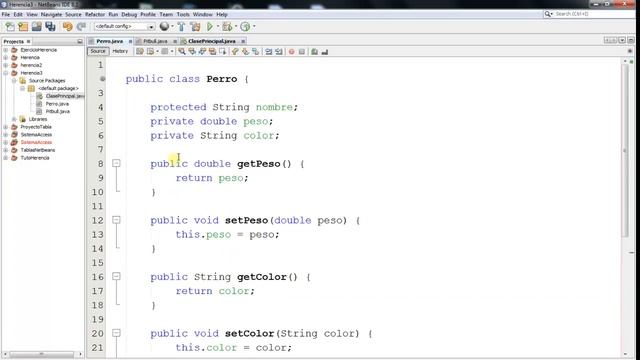Click the Stop Macro Recording icon
Screen dimensions: 640x360
[x=302, y=52]
